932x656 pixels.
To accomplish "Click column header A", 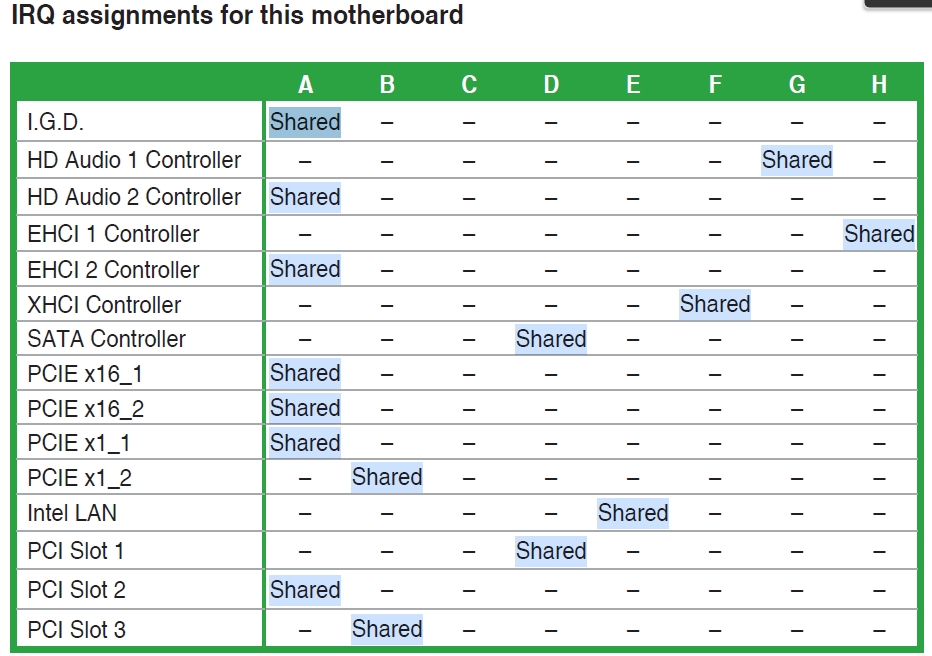I will tap(306, 84).
